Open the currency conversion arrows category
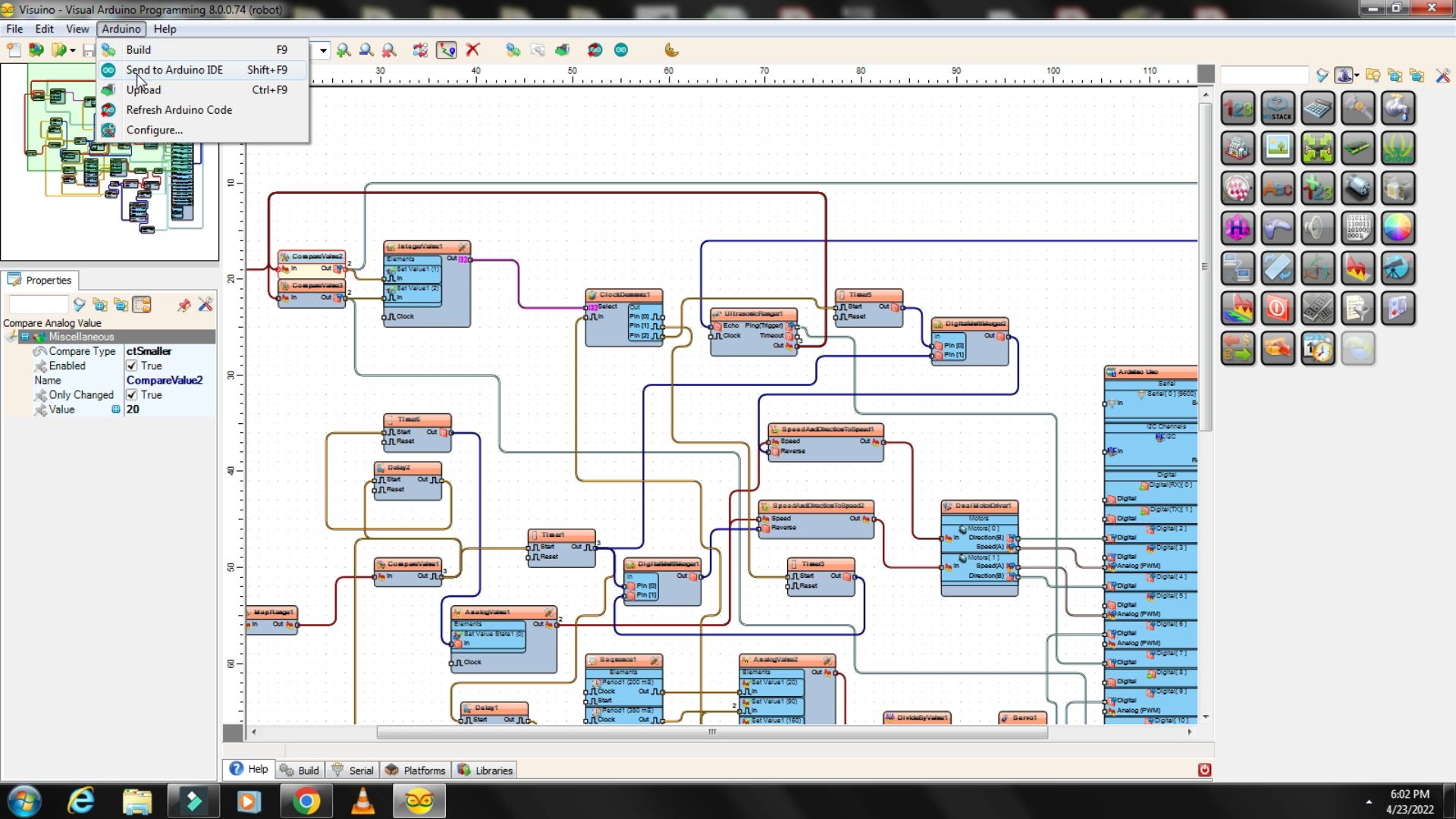 [x=1238, y=349]
